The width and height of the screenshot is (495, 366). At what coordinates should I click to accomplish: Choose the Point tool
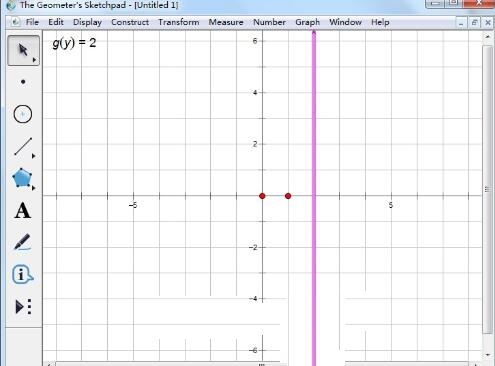[23, 82]
